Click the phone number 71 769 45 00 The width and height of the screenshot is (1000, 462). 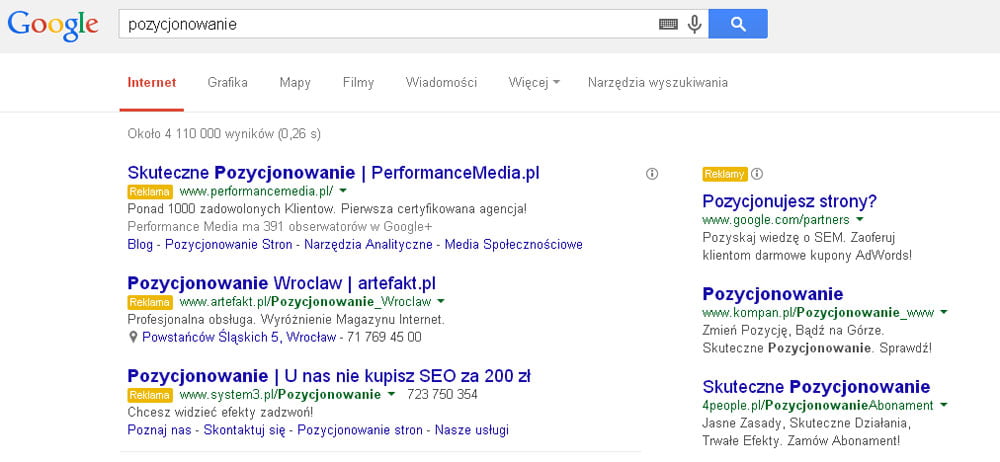[x=384, y=337]
